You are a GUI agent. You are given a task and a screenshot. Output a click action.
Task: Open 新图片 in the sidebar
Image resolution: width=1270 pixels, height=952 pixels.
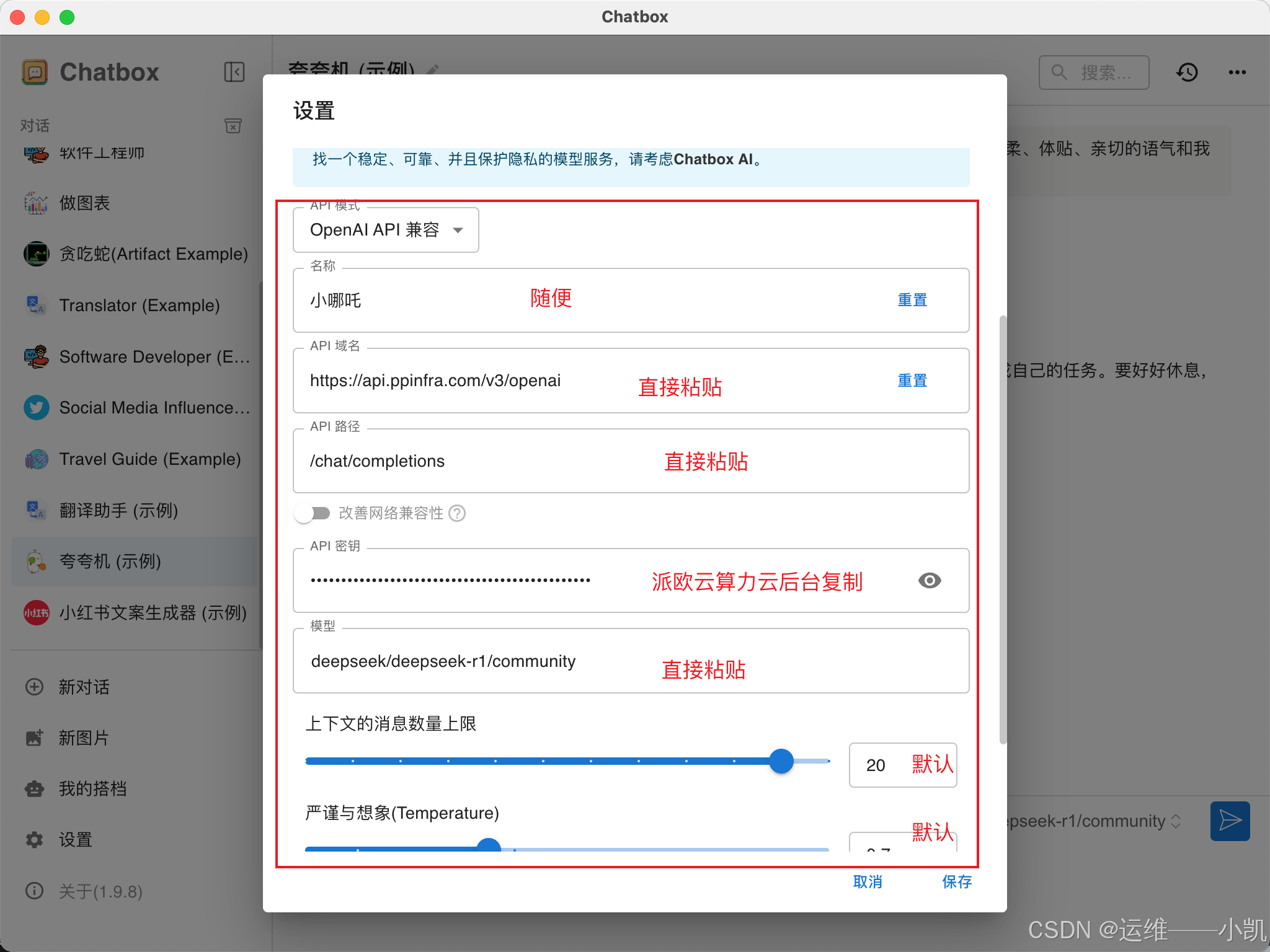click(x=135, y=738)
